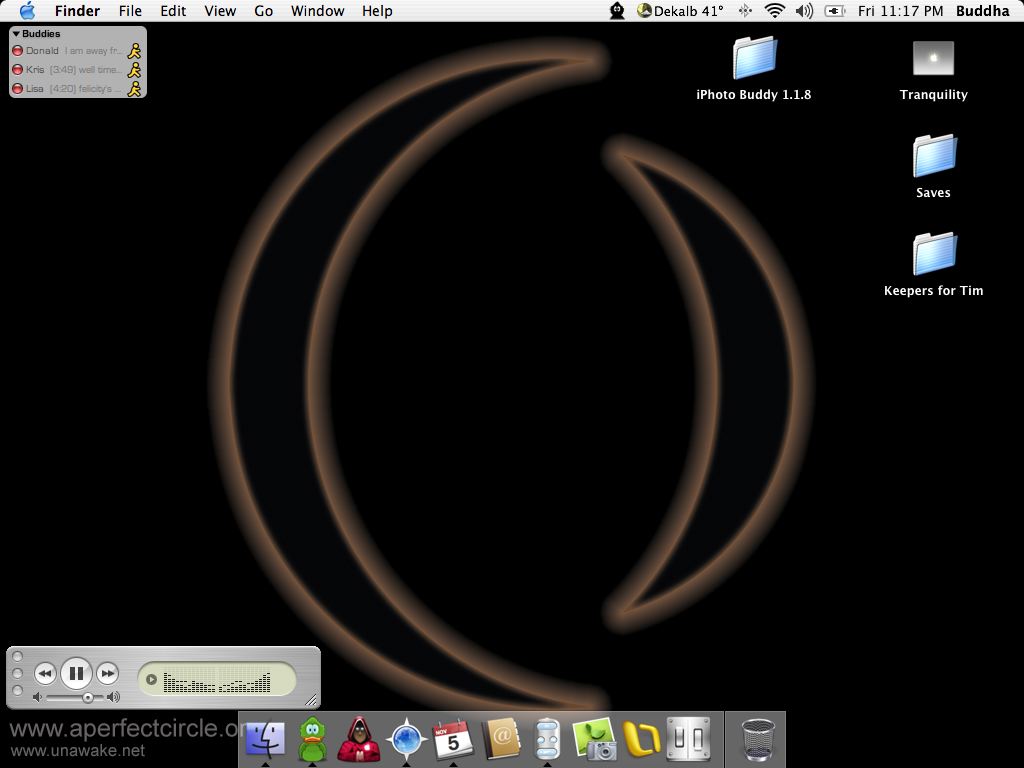Screen dimensions: 1024x768
Task: Click red away status dot next to Lisa
Action: (x=18, y=89)
